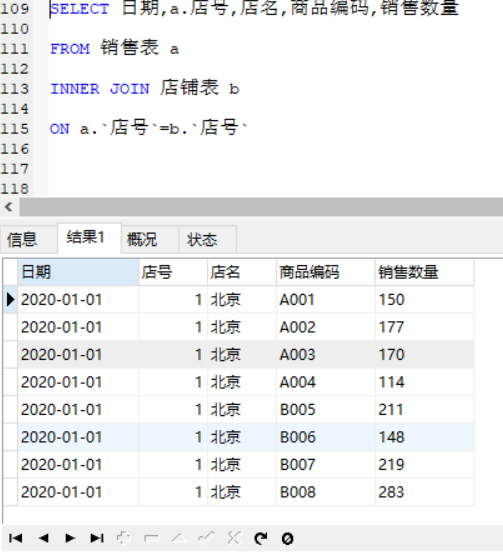Viewport: 503px width, 552px height.
Task: Select cell B007 in 商品编码
Action: click(326, 464)
